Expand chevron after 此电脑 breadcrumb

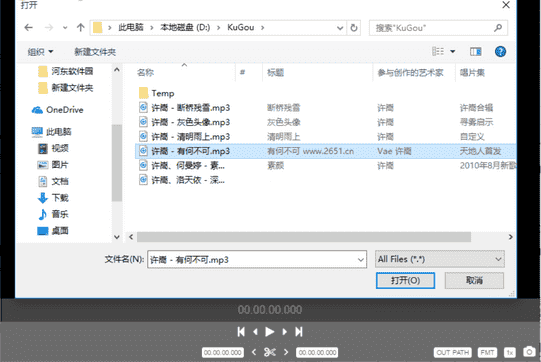coord(151,28)
